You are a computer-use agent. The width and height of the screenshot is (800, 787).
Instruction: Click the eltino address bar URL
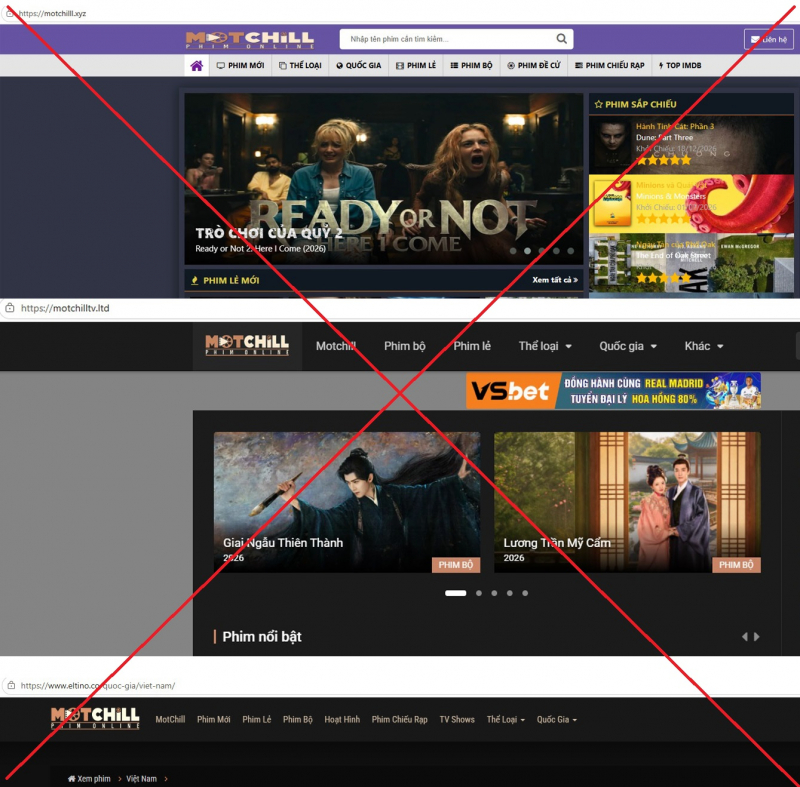pos(98,686)
